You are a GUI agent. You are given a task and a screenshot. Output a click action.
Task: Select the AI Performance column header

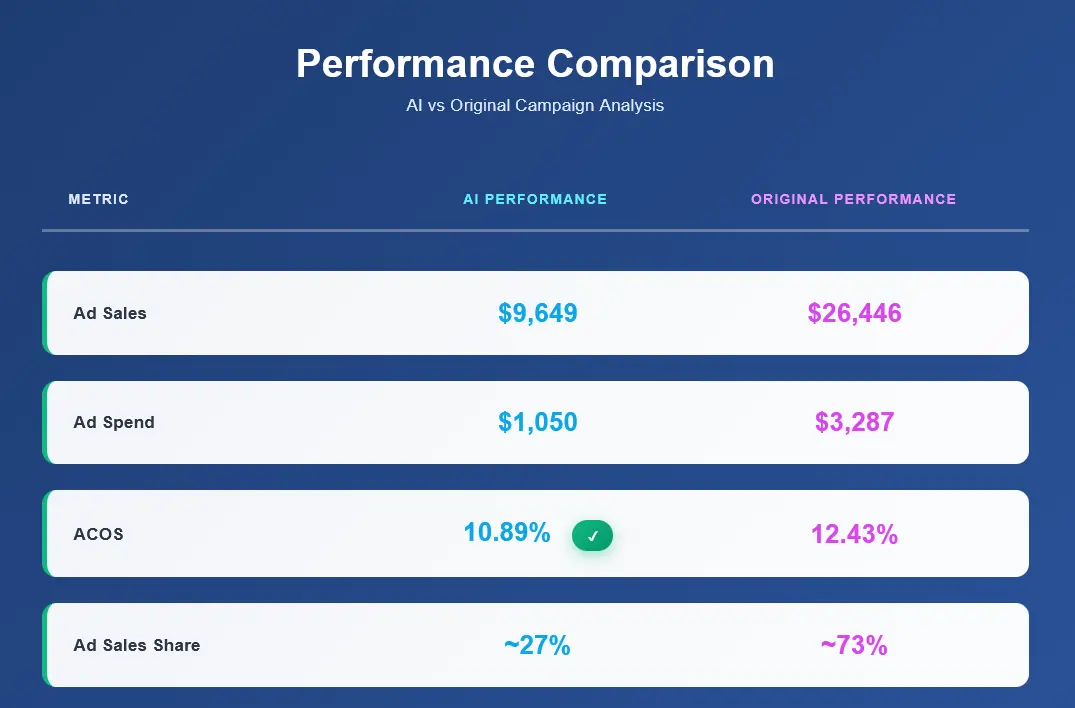(x=535, y=199)
